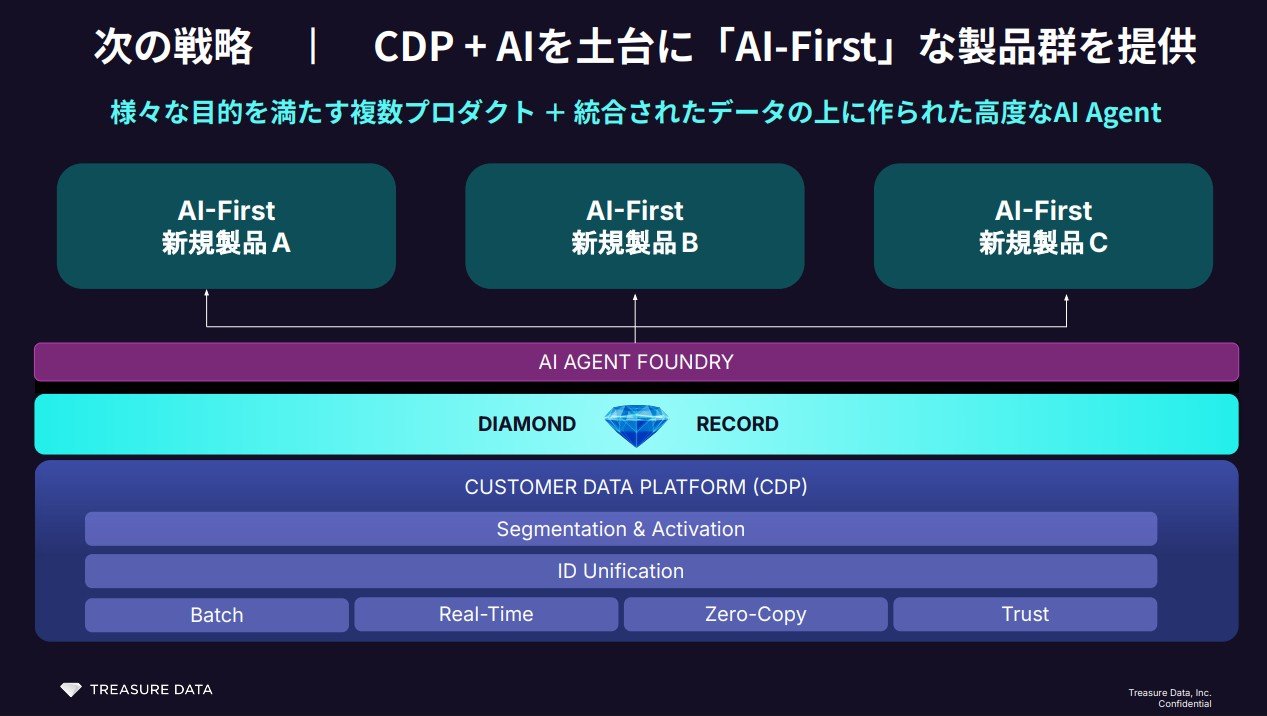This screenshot has width=1267, height=716.
Task: Select the Zero-Copy block
Action: 755,614
